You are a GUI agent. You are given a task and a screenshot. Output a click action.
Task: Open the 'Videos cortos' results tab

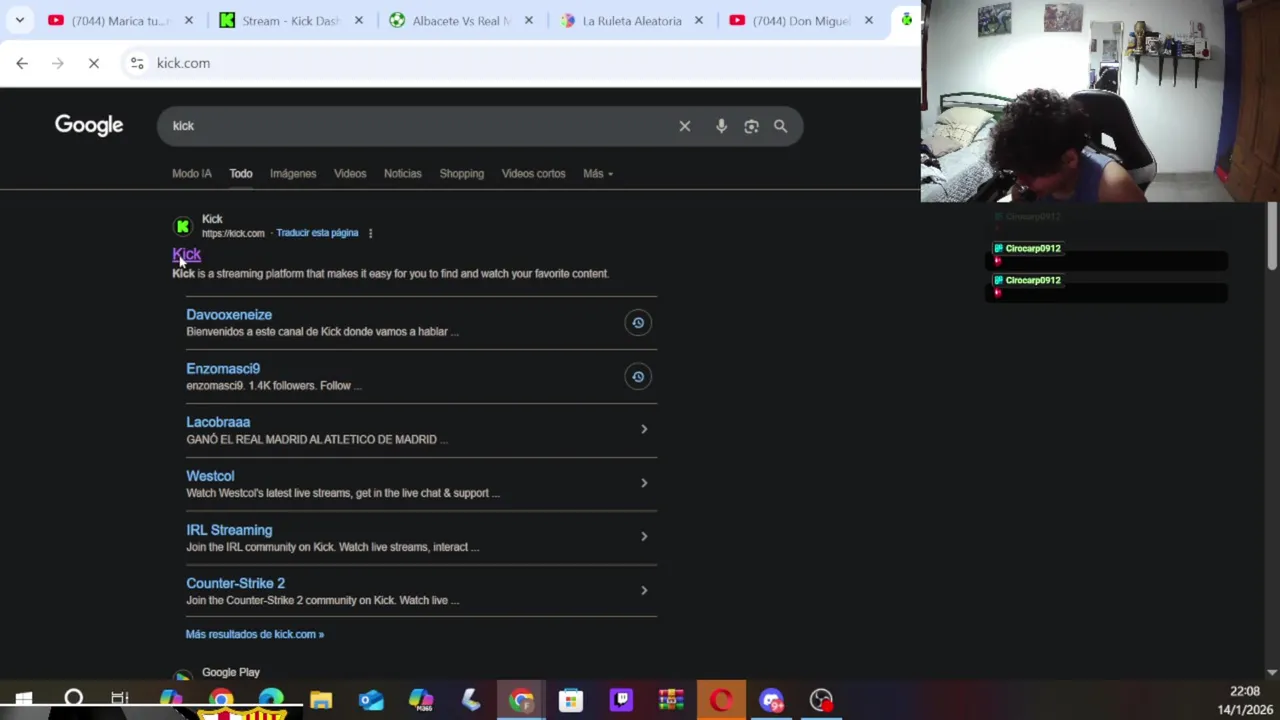coord(533,173)
